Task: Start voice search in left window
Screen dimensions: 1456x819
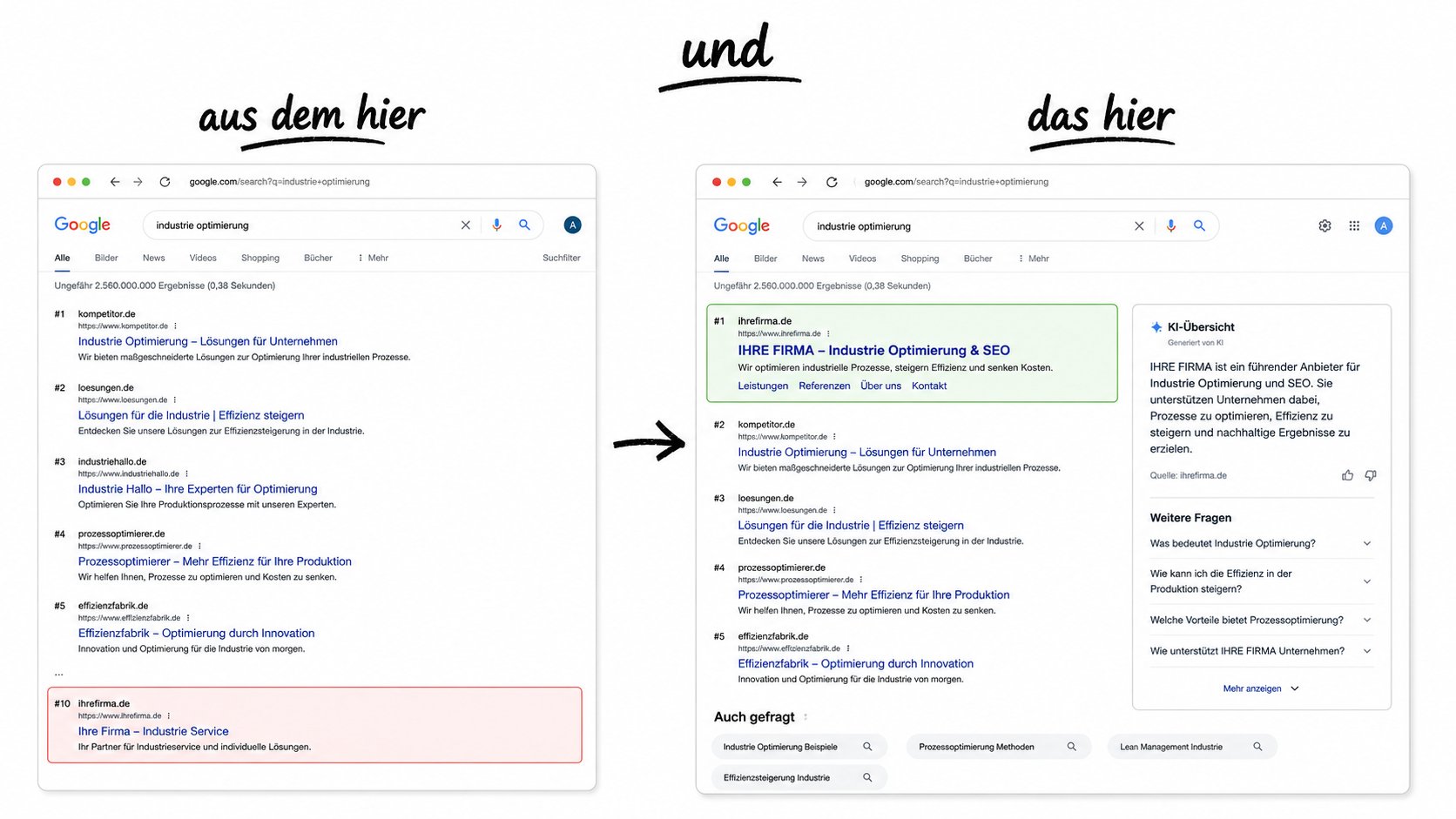Action: pos(496,225)
